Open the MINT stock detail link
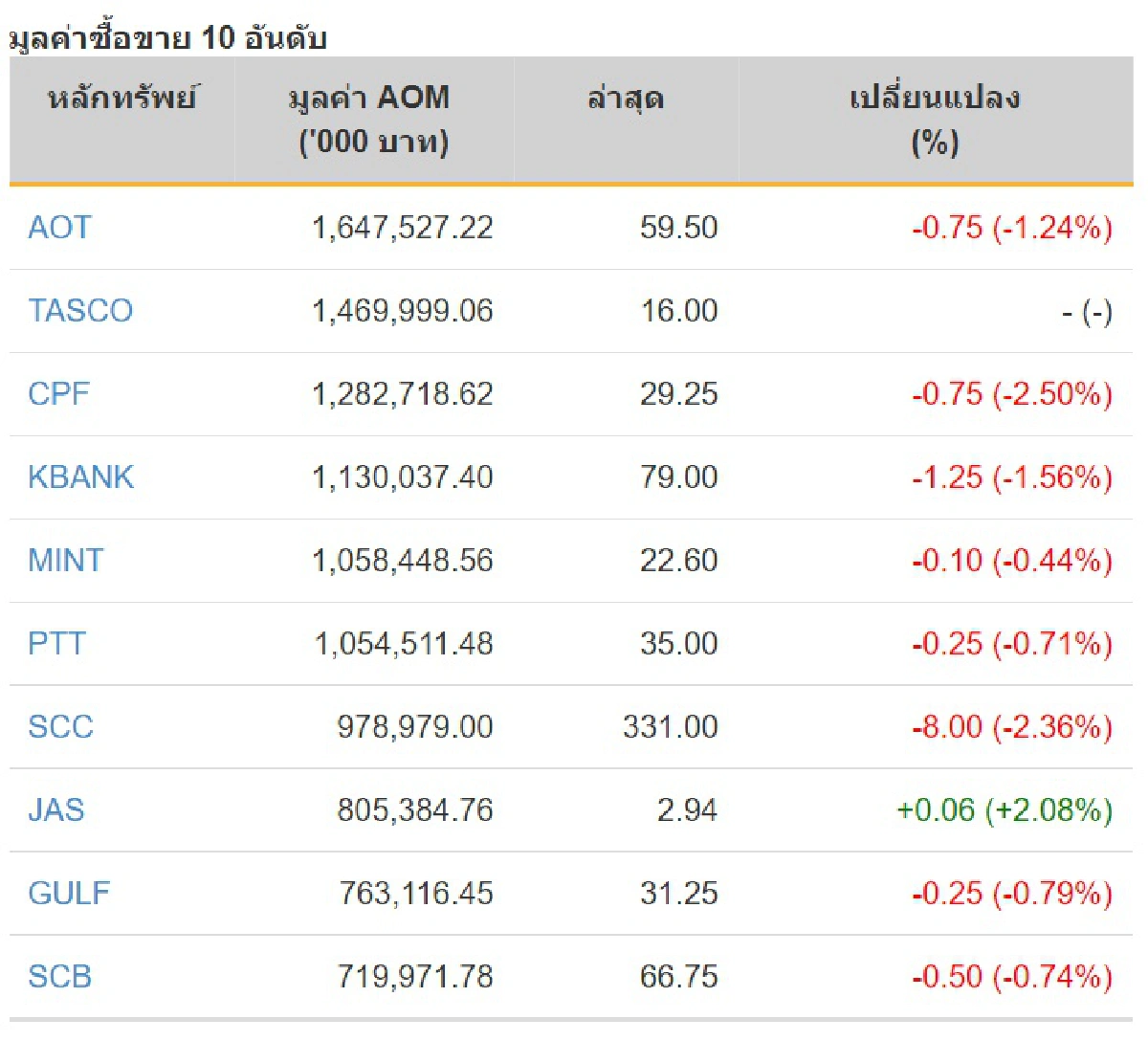Viewport: 1148px width, 1041px height. tap(65, 561)
